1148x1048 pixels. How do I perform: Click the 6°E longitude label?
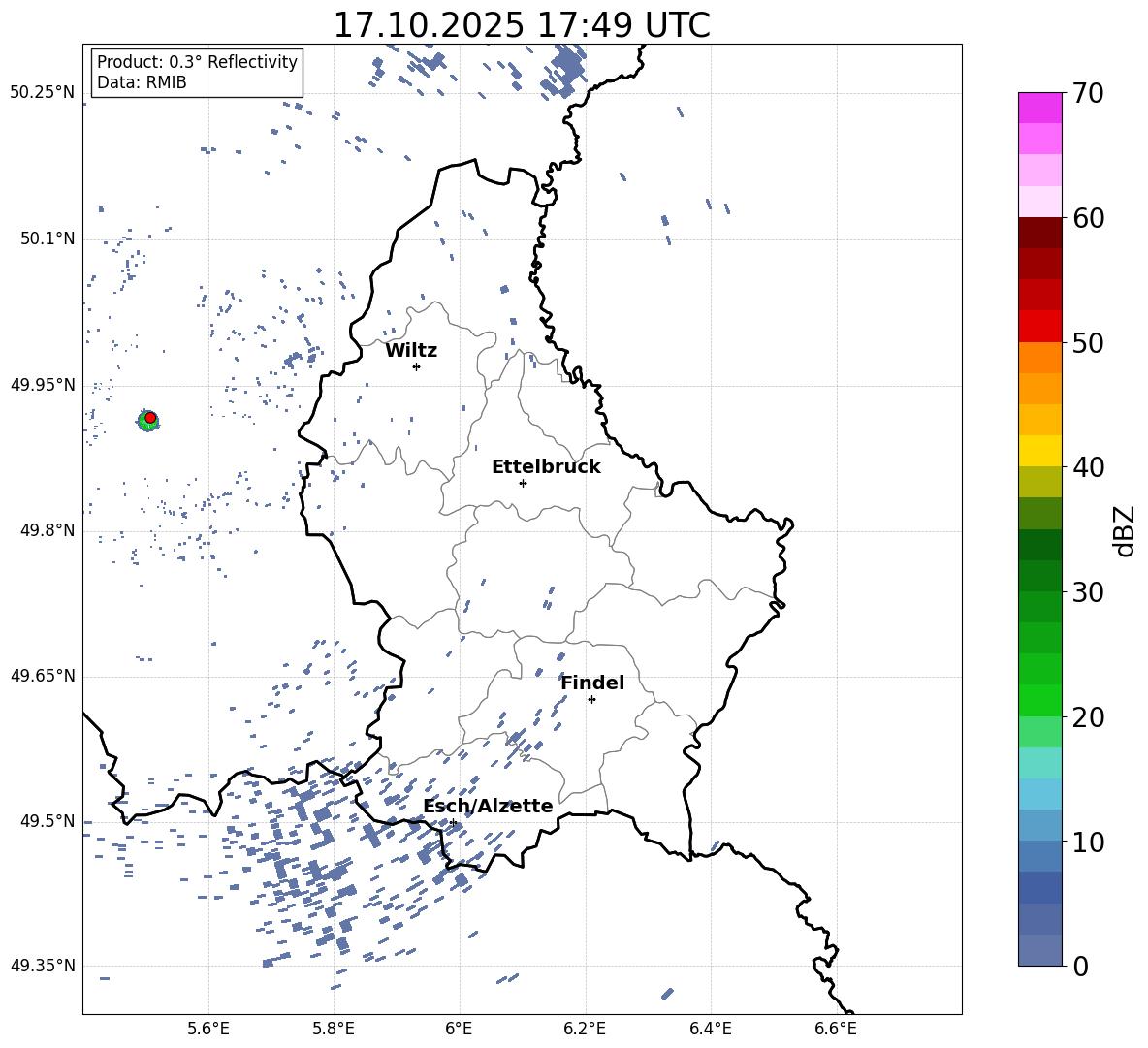(x=459, y=1029)
